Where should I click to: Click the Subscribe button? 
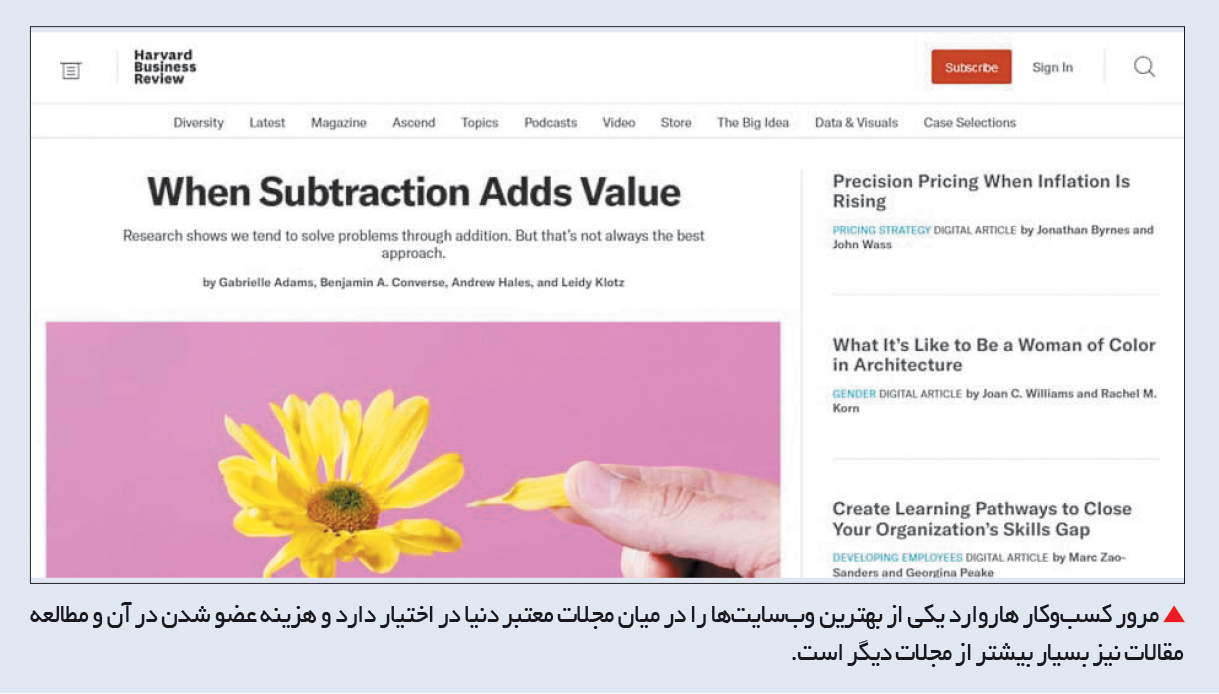(971, 67)
